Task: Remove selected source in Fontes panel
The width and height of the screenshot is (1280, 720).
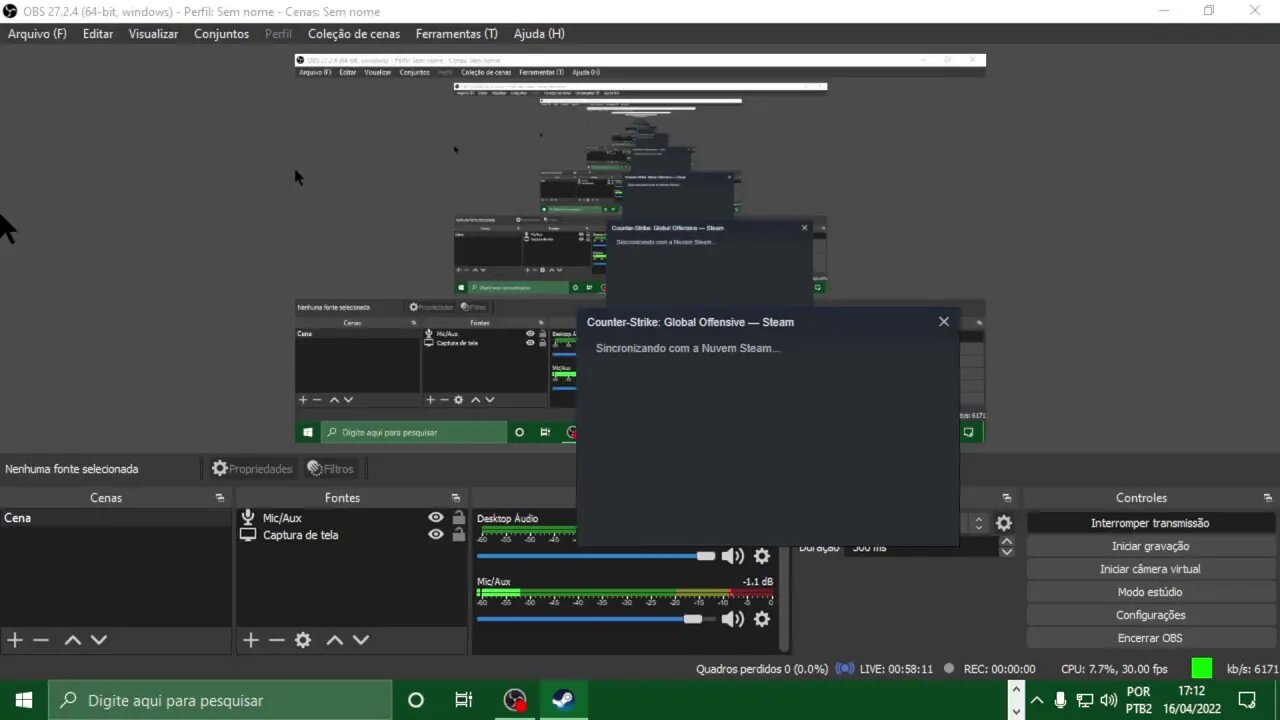Action: tap(277, 640)
